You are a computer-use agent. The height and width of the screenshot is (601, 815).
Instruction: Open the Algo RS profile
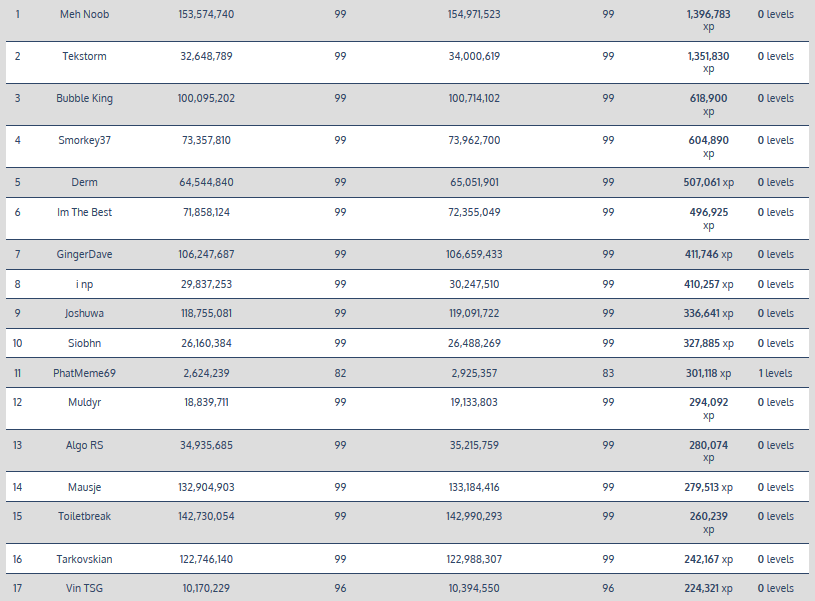point(84,445)
